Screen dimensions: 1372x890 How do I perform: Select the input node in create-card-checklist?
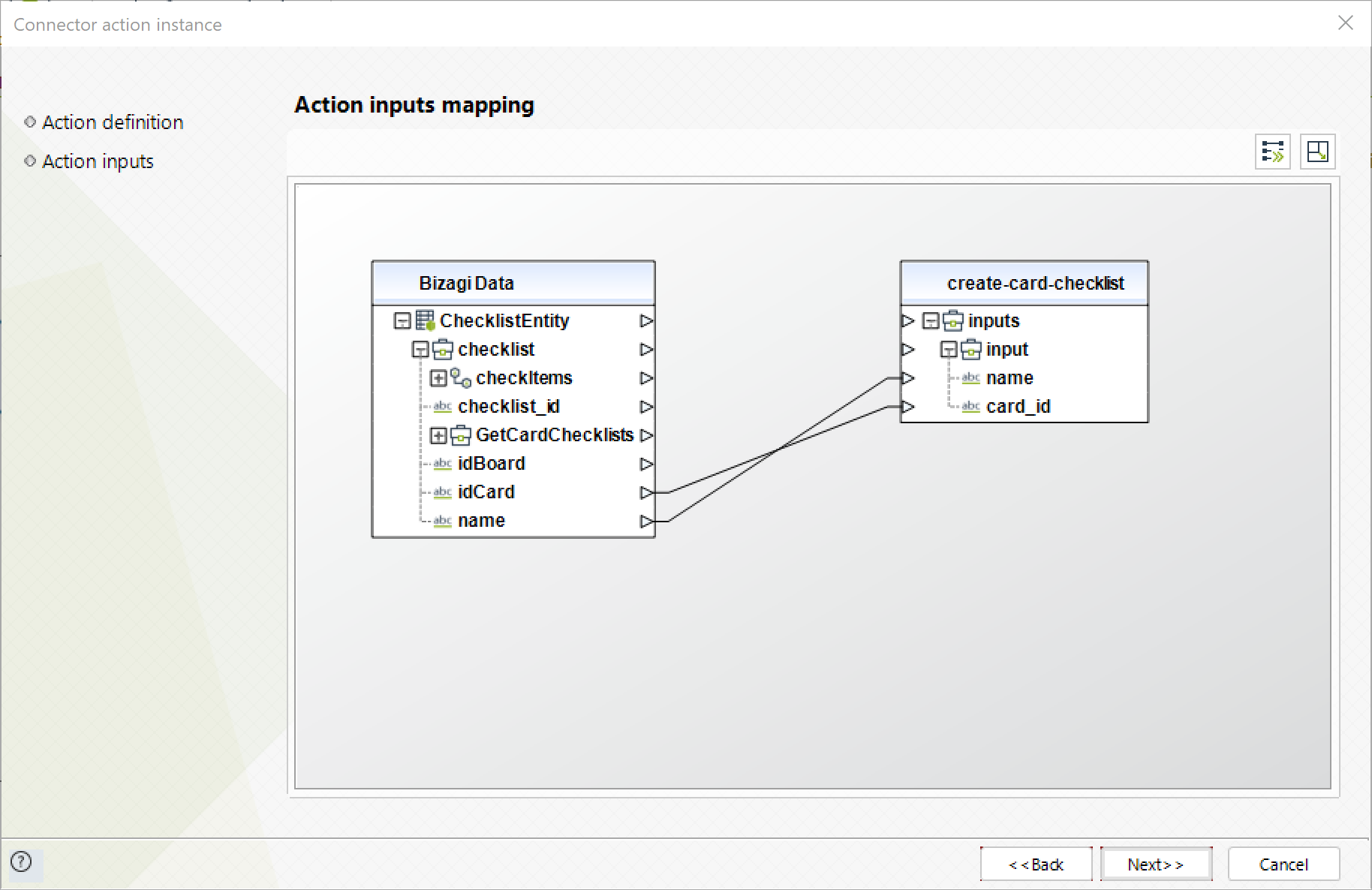coord(1007,350)
